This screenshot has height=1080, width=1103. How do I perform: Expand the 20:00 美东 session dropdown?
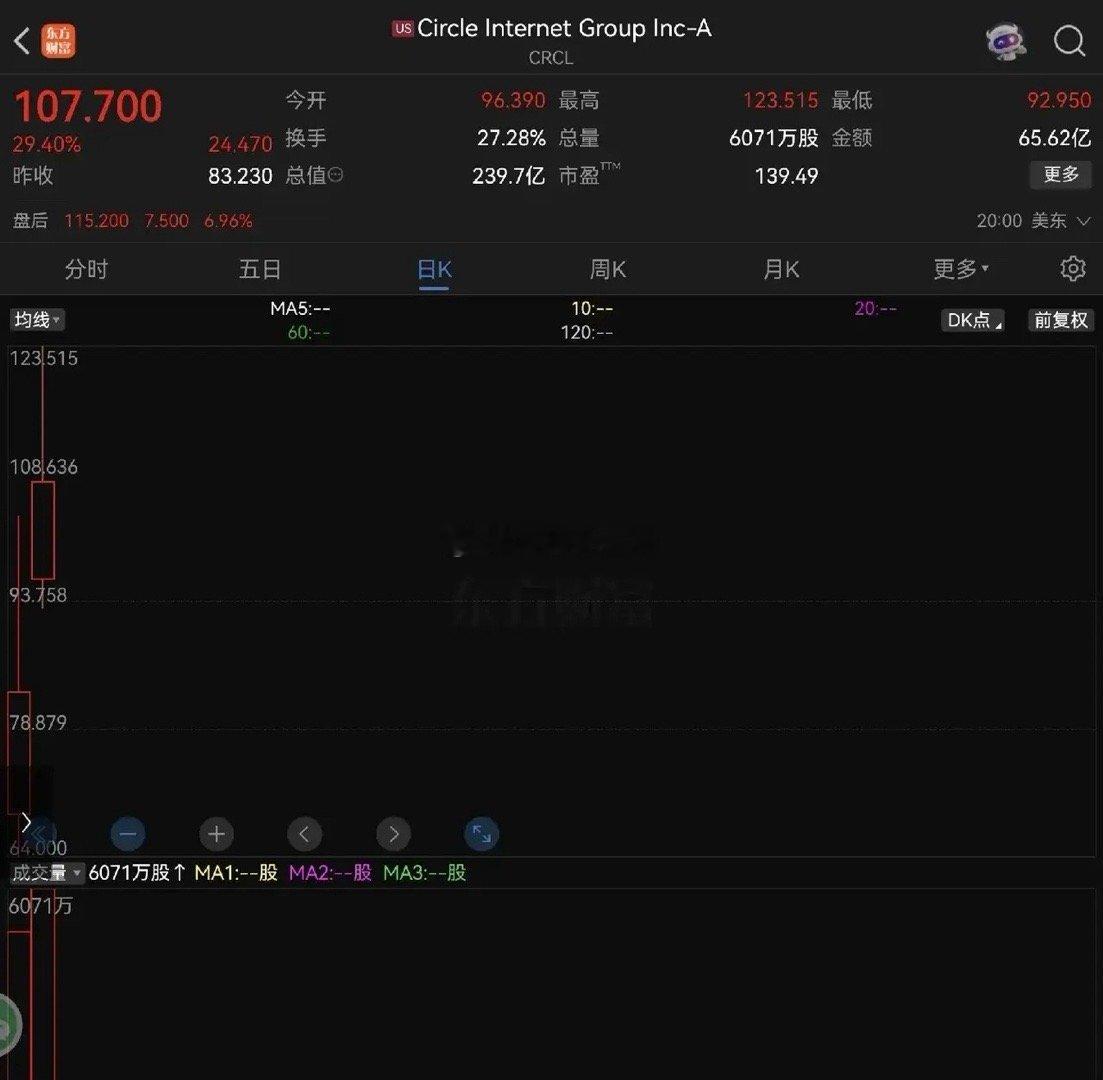click(1033, 221)
